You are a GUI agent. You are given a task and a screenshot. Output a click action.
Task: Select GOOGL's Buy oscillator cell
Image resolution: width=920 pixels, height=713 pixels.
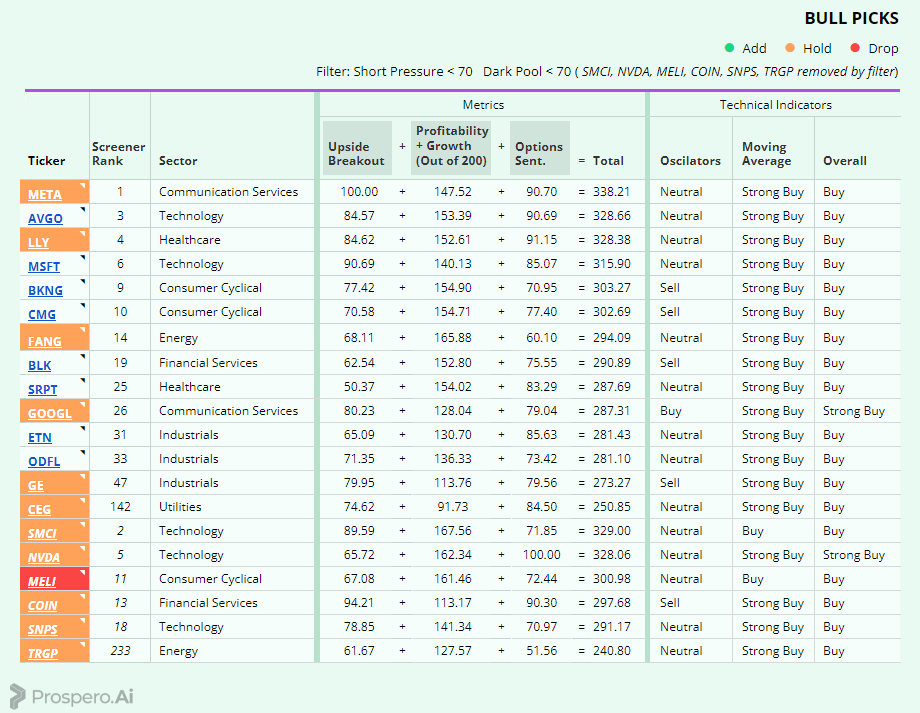[671, 411]
